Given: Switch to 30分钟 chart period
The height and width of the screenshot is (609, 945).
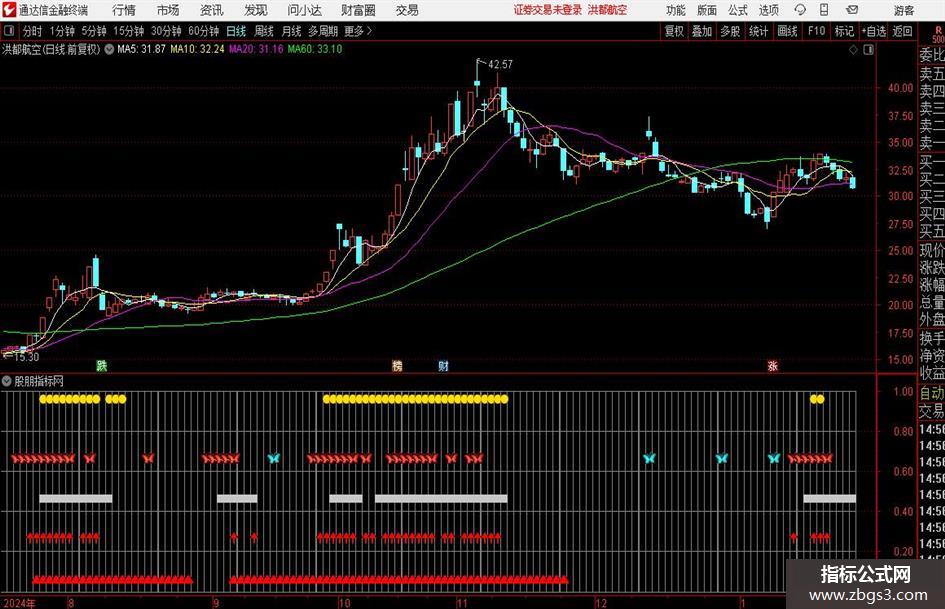Looking at the screenshot, I should pyautogui.click(x=166, y=31).
